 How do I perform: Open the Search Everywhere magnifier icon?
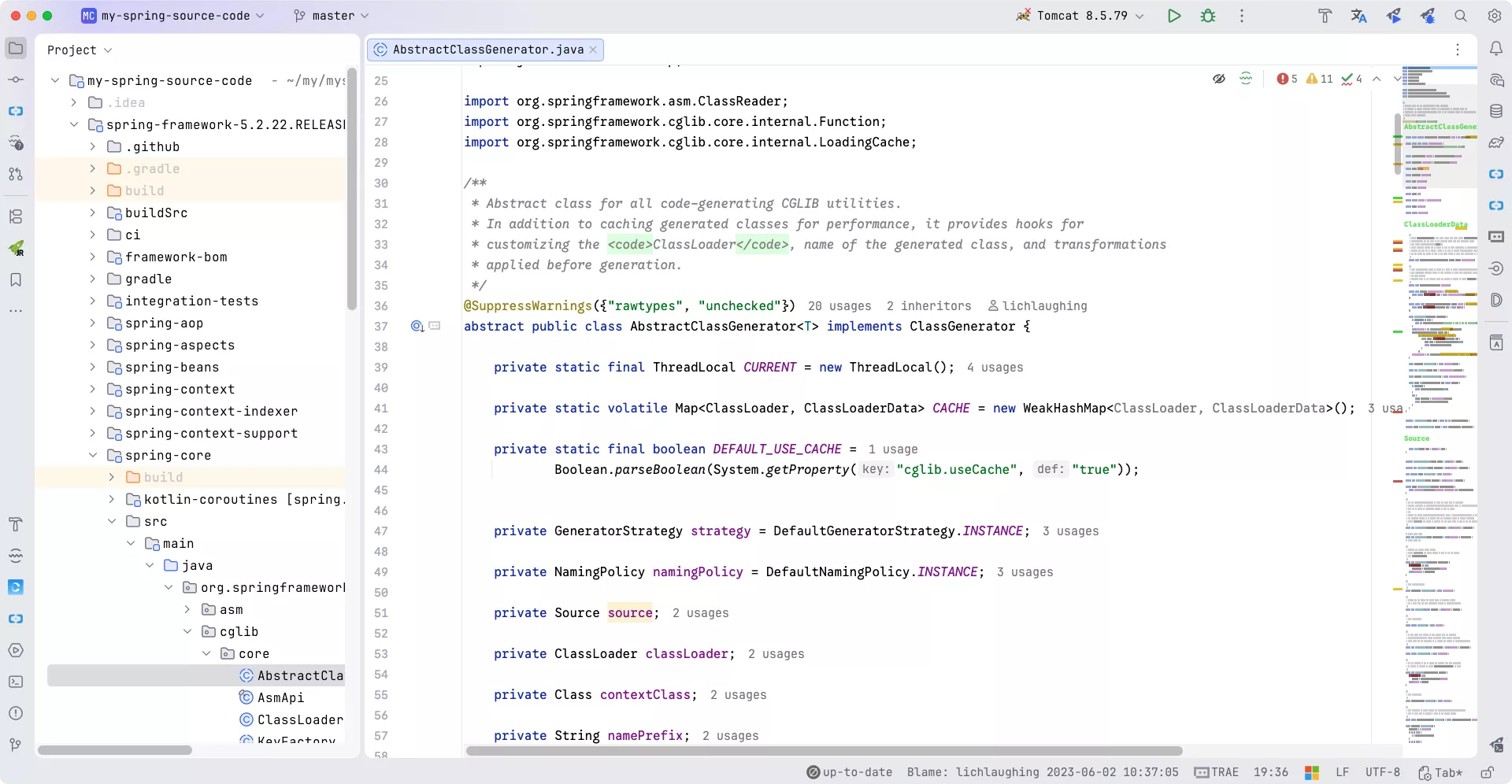tap(1461, 16)
